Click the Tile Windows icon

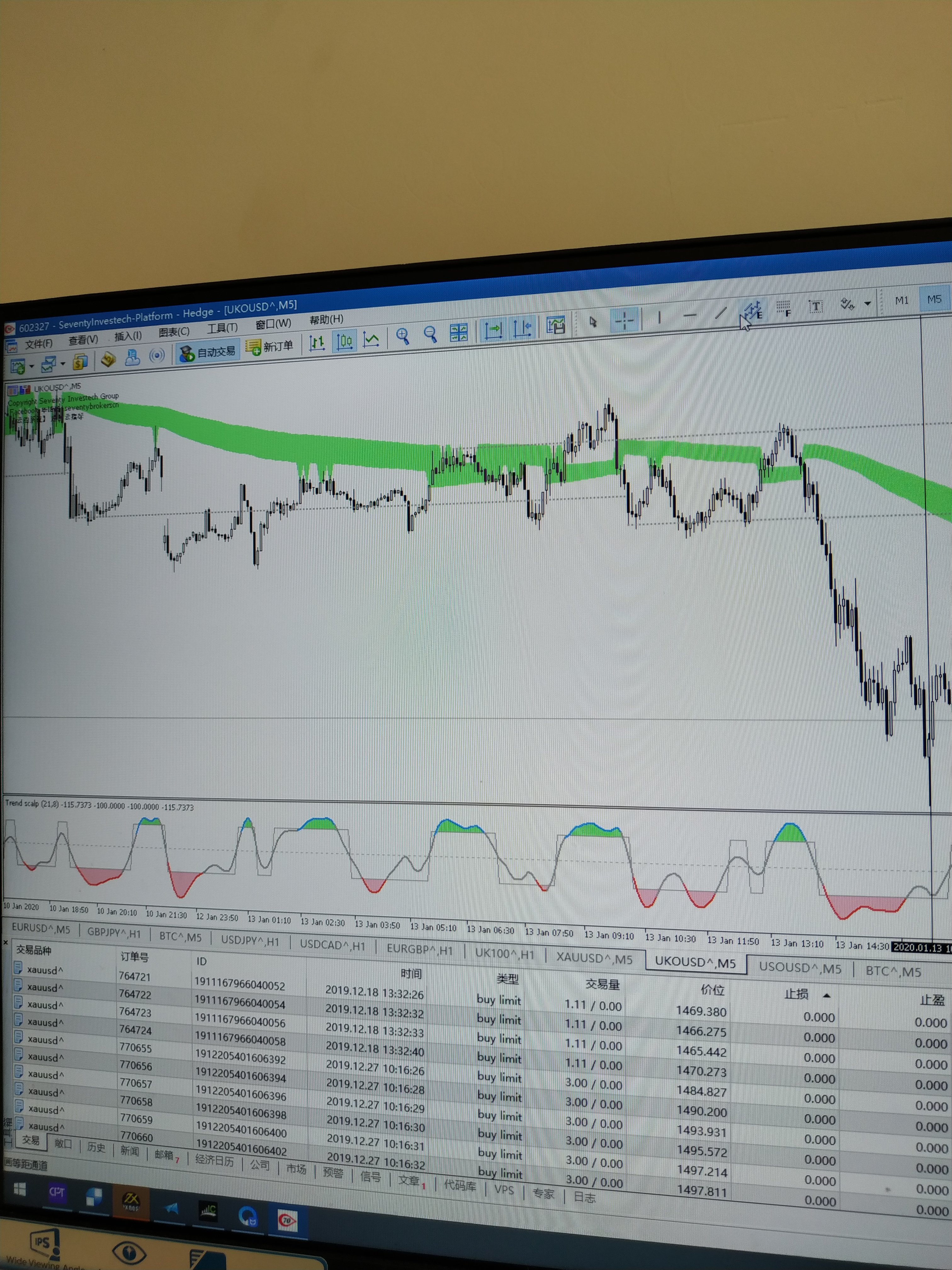pyautogui.click(x=458, y=332)
